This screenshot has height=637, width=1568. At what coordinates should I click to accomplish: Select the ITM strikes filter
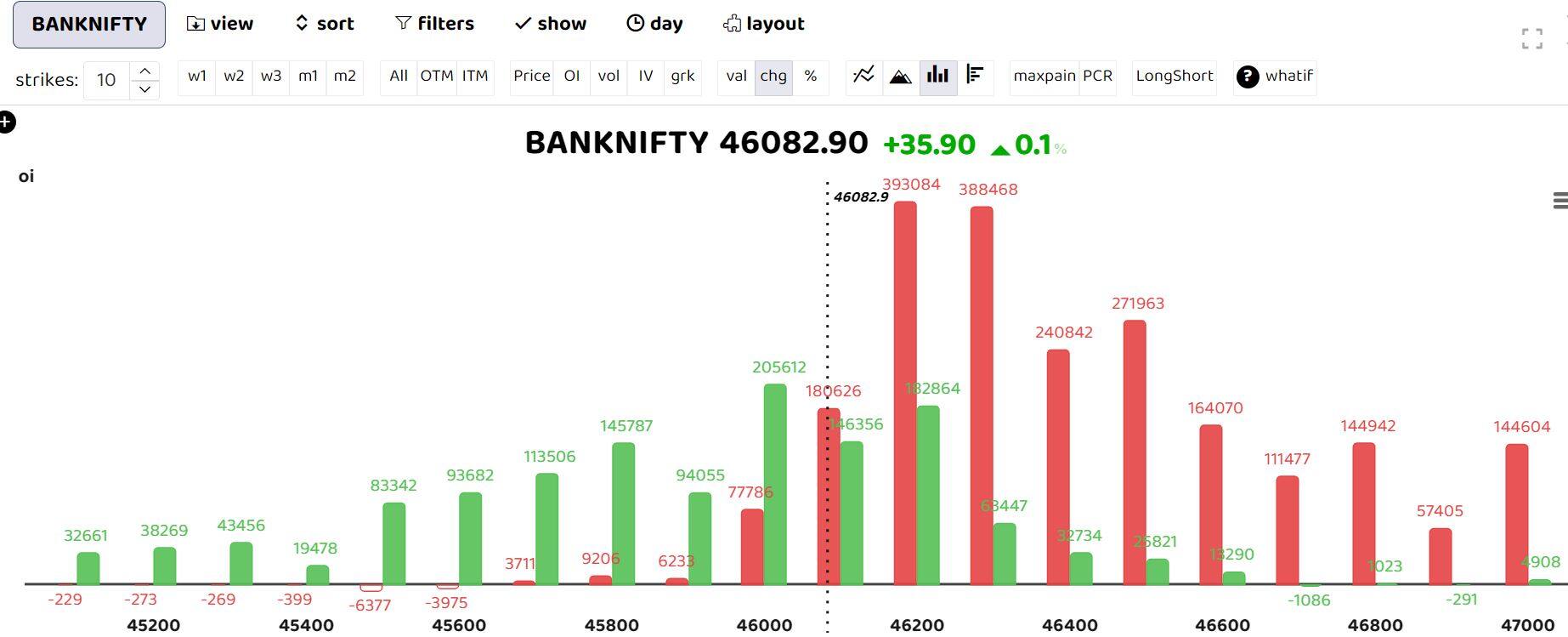coord(475,77)
